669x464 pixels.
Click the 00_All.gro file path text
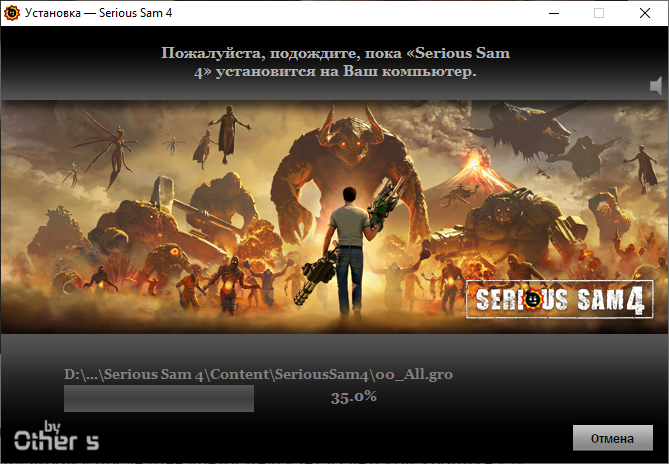(x=258, y=374)
